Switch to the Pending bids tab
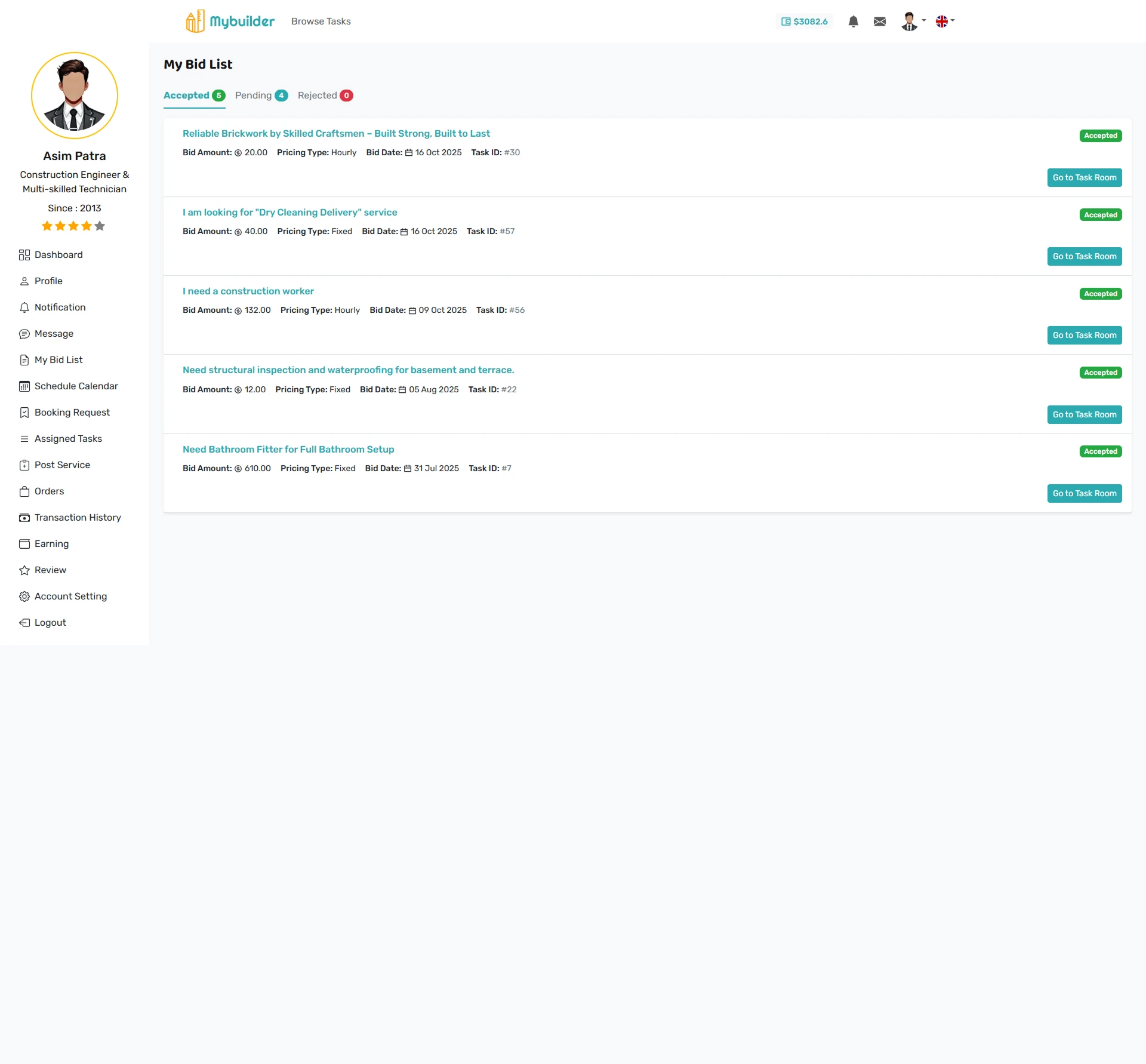Screen dimensions: 1146x1064 [261, 96]
